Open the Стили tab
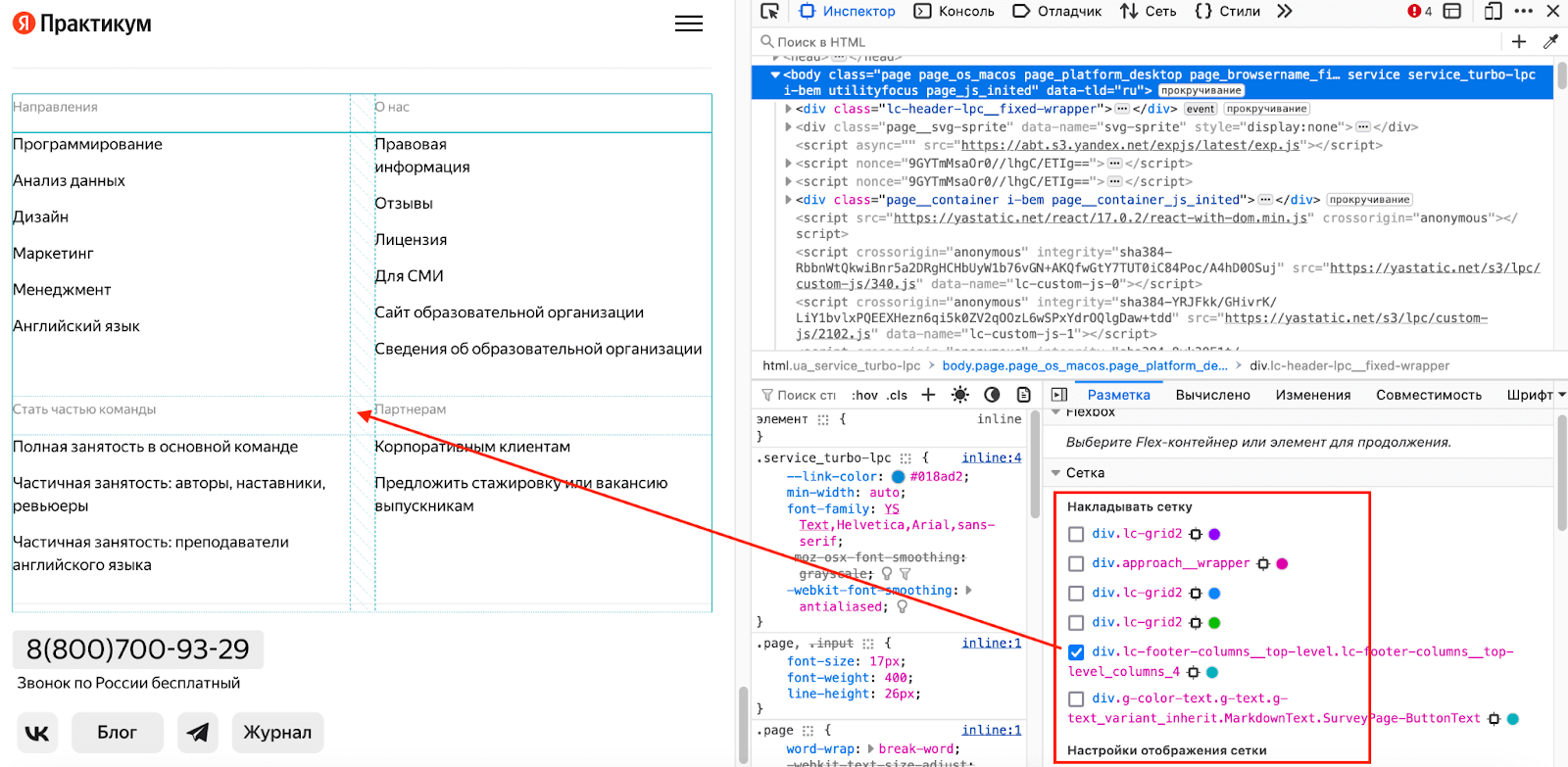The width and height of the screenshot is (1568, 767). pyautogui.click(x=1228, y=11)
